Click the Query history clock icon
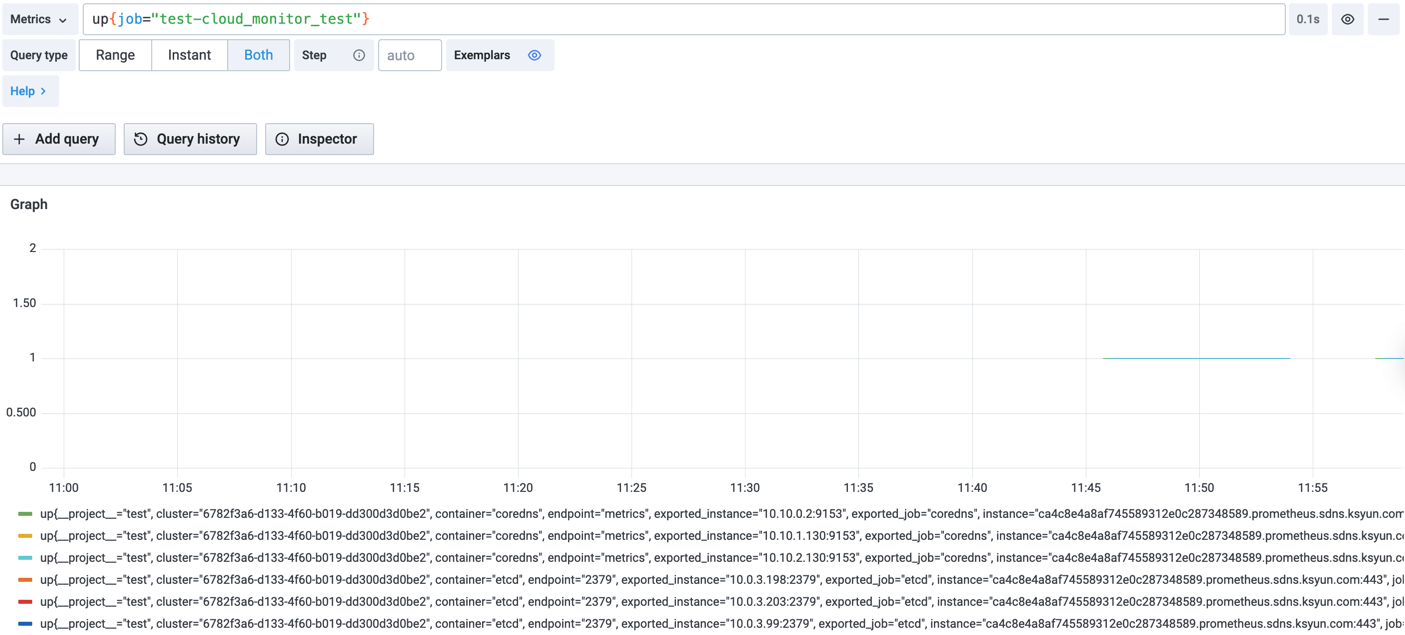This screenshot has width=1405, height=635. (x=141, y=139)
